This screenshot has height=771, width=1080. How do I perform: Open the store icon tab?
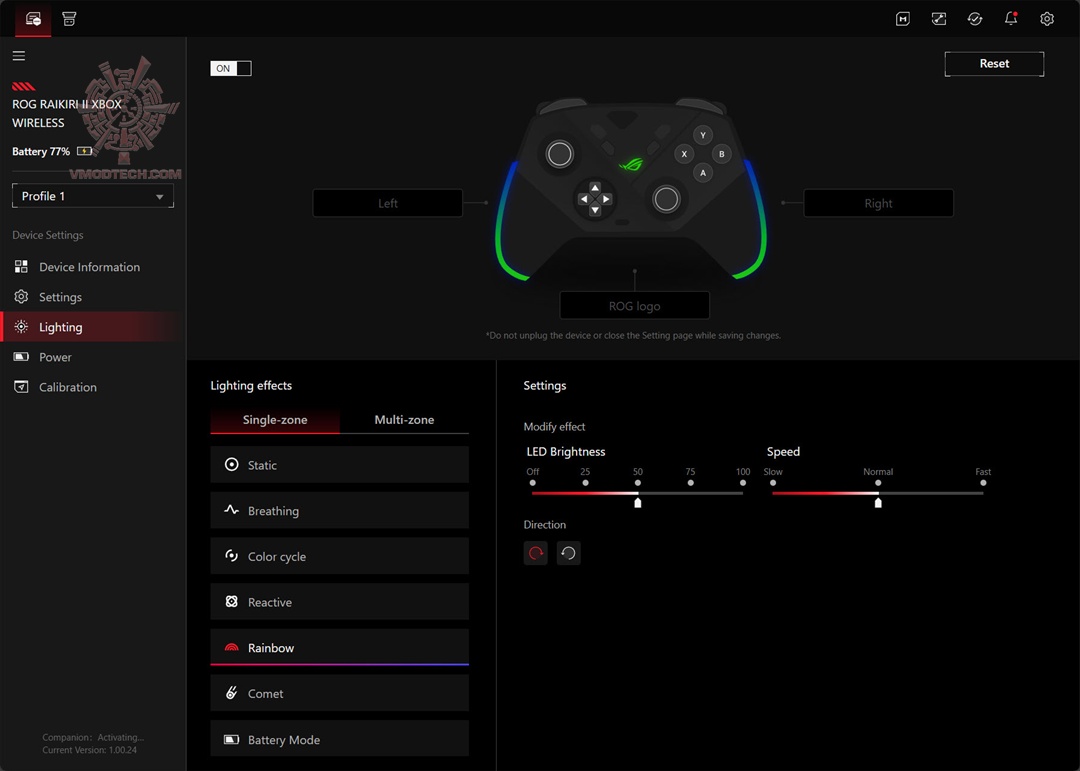tap(69, 19)
